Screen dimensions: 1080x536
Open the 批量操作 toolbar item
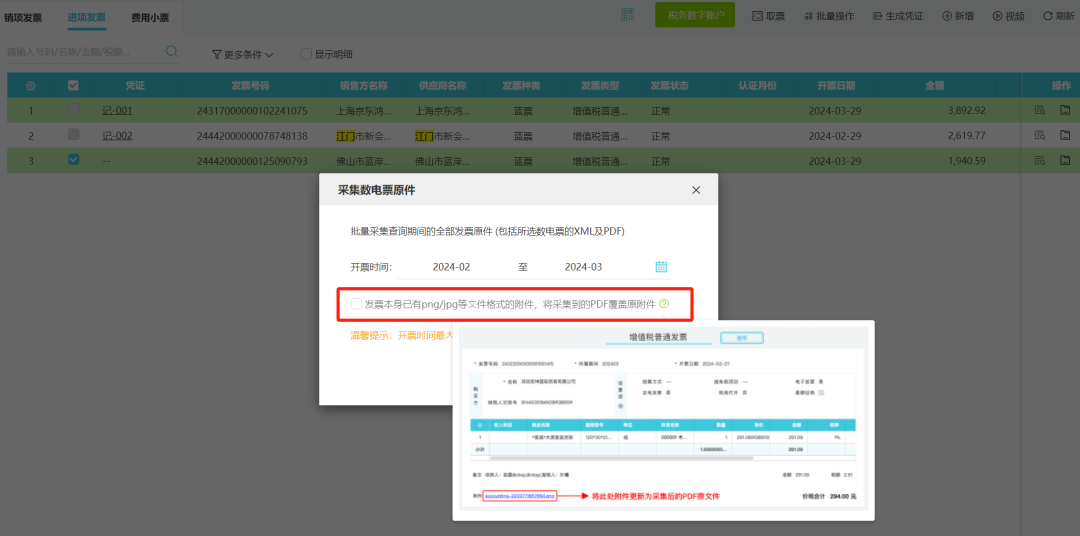(x=828, y=16)
